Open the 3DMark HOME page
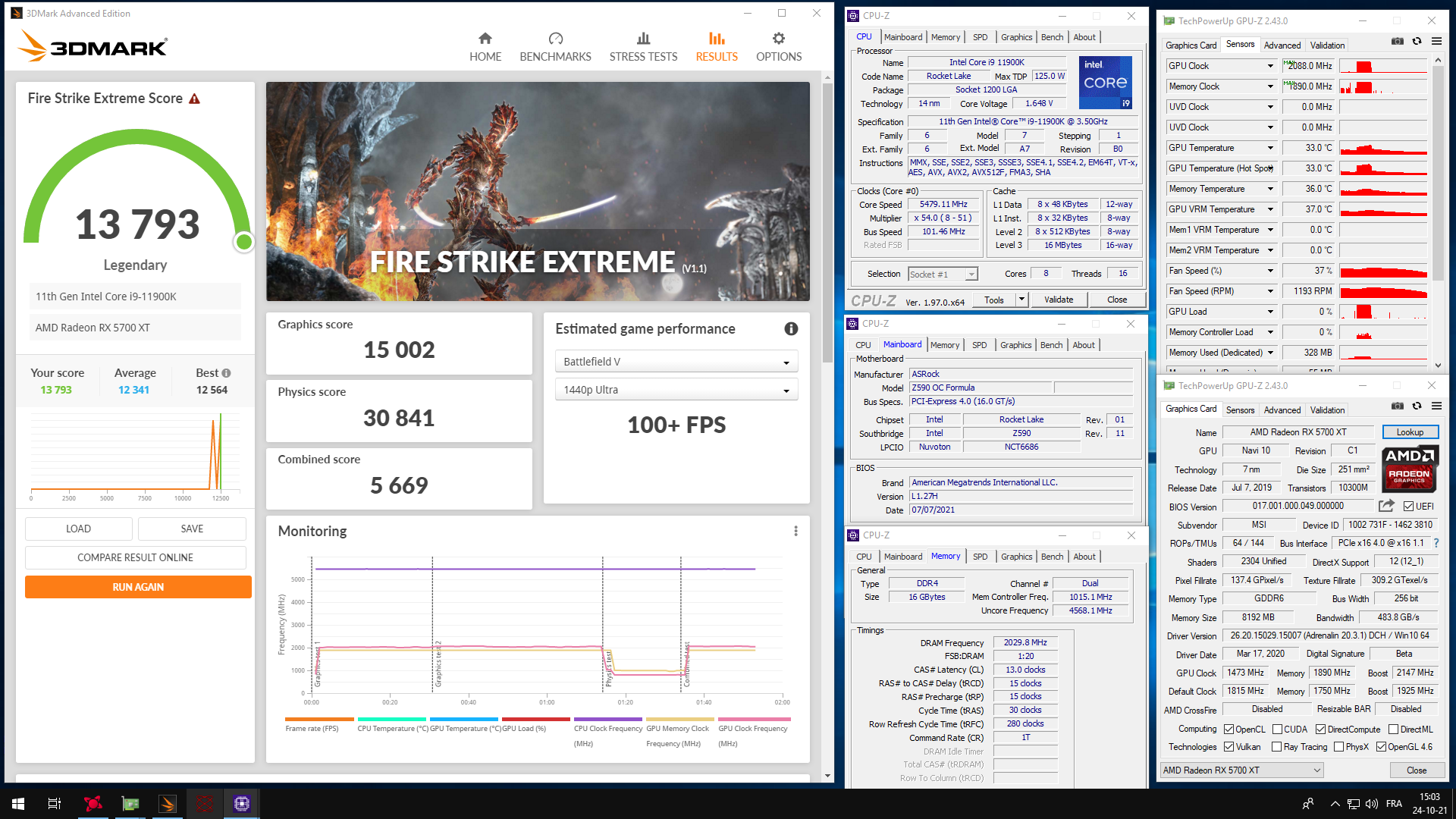 [485, 47]
